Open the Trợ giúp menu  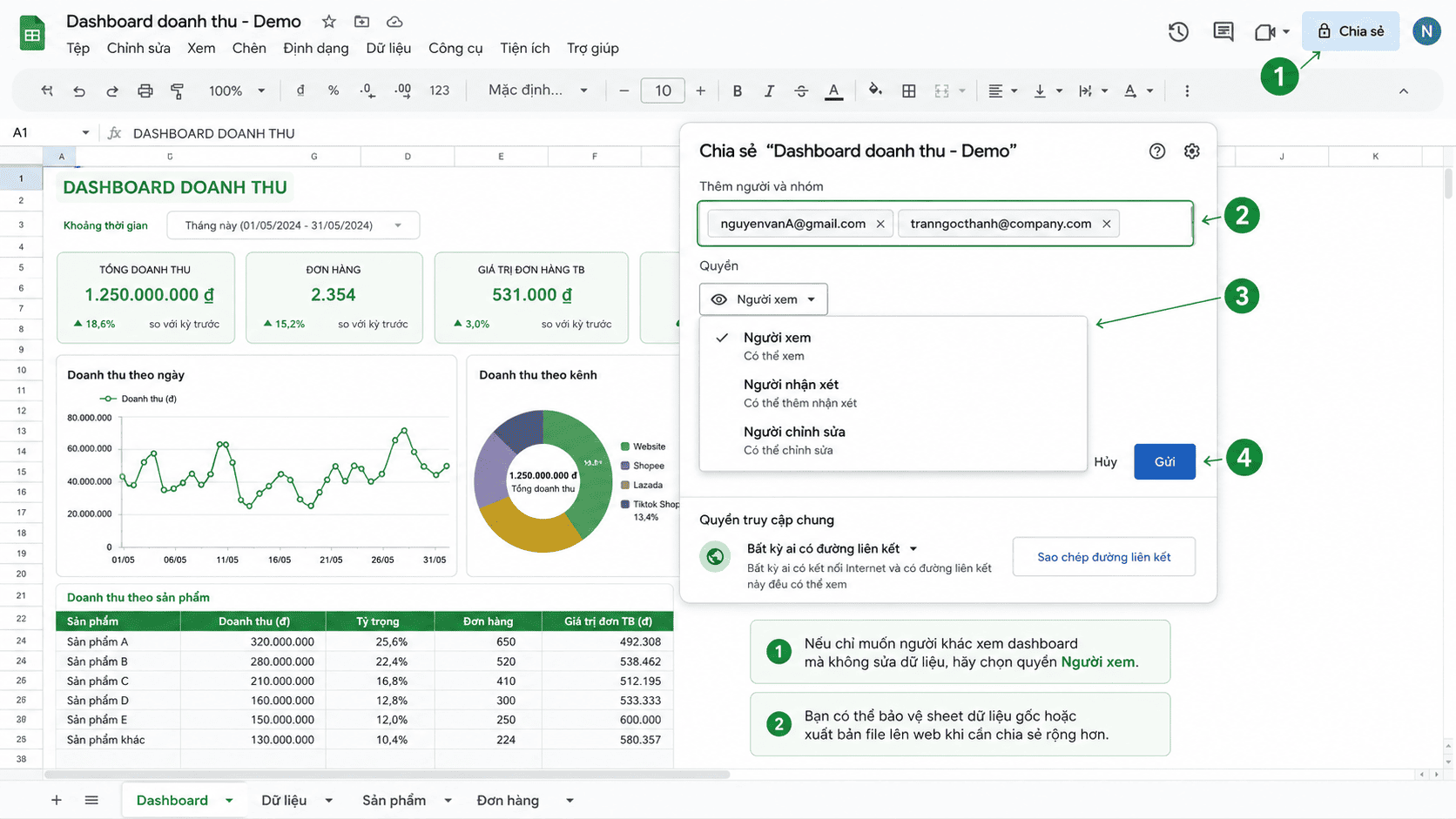(593, 48)
